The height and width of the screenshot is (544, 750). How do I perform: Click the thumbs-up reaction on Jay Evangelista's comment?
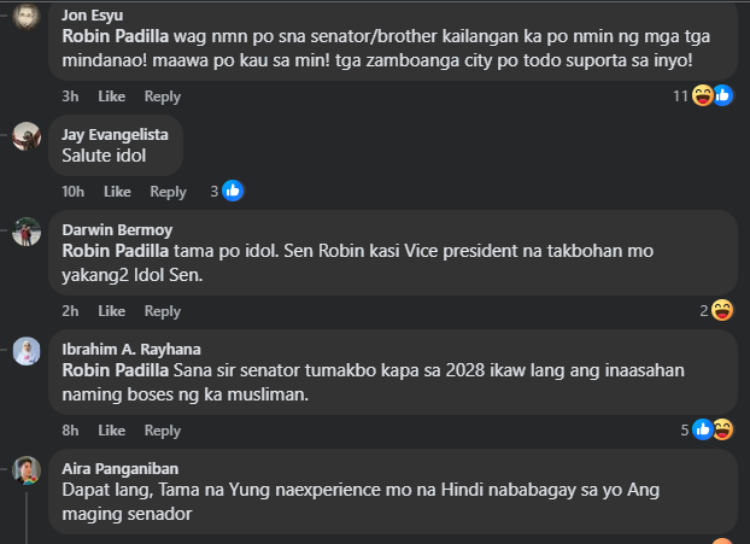[233, 191]
